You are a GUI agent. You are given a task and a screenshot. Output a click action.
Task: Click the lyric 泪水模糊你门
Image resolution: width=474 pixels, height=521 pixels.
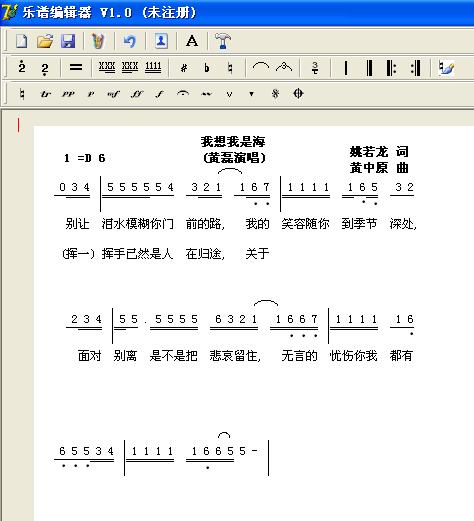tap(138, 224)
